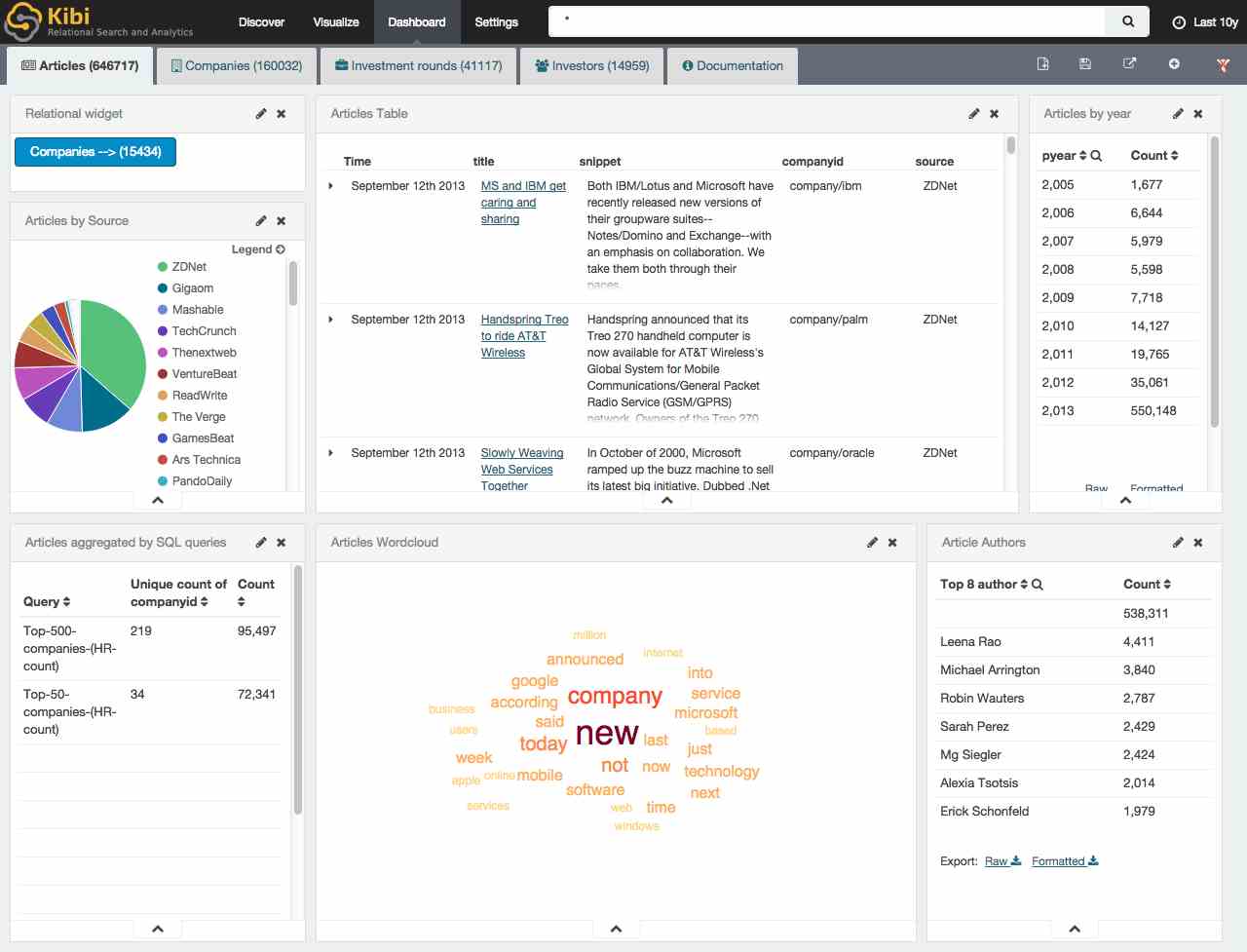The image size is (1247, 952).
Task: Remove the Articles by Source panel
Action: pyautogui.click(x=282, y=221)
